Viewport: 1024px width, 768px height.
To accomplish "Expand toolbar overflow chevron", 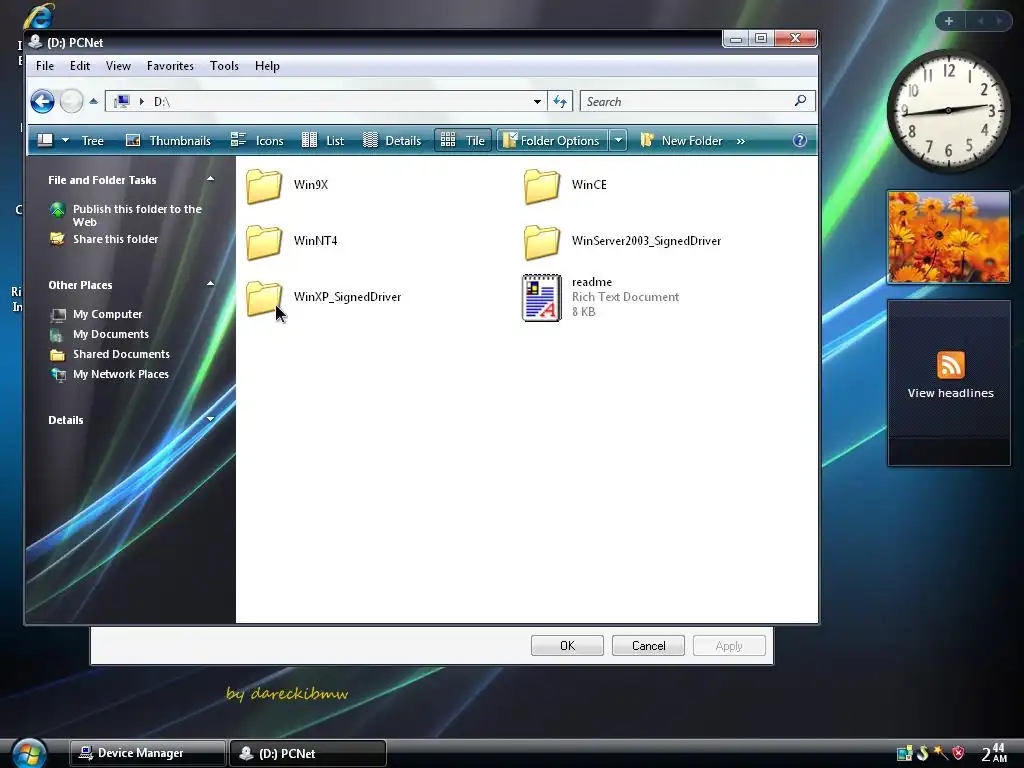I will point(741,141).
